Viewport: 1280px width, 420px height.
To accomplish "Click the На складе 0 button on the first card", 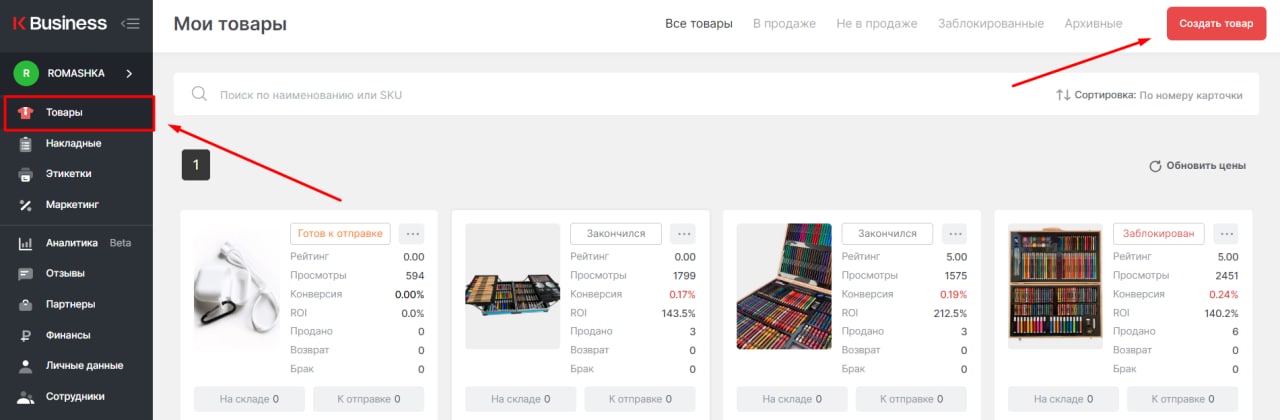I will 249,399.
